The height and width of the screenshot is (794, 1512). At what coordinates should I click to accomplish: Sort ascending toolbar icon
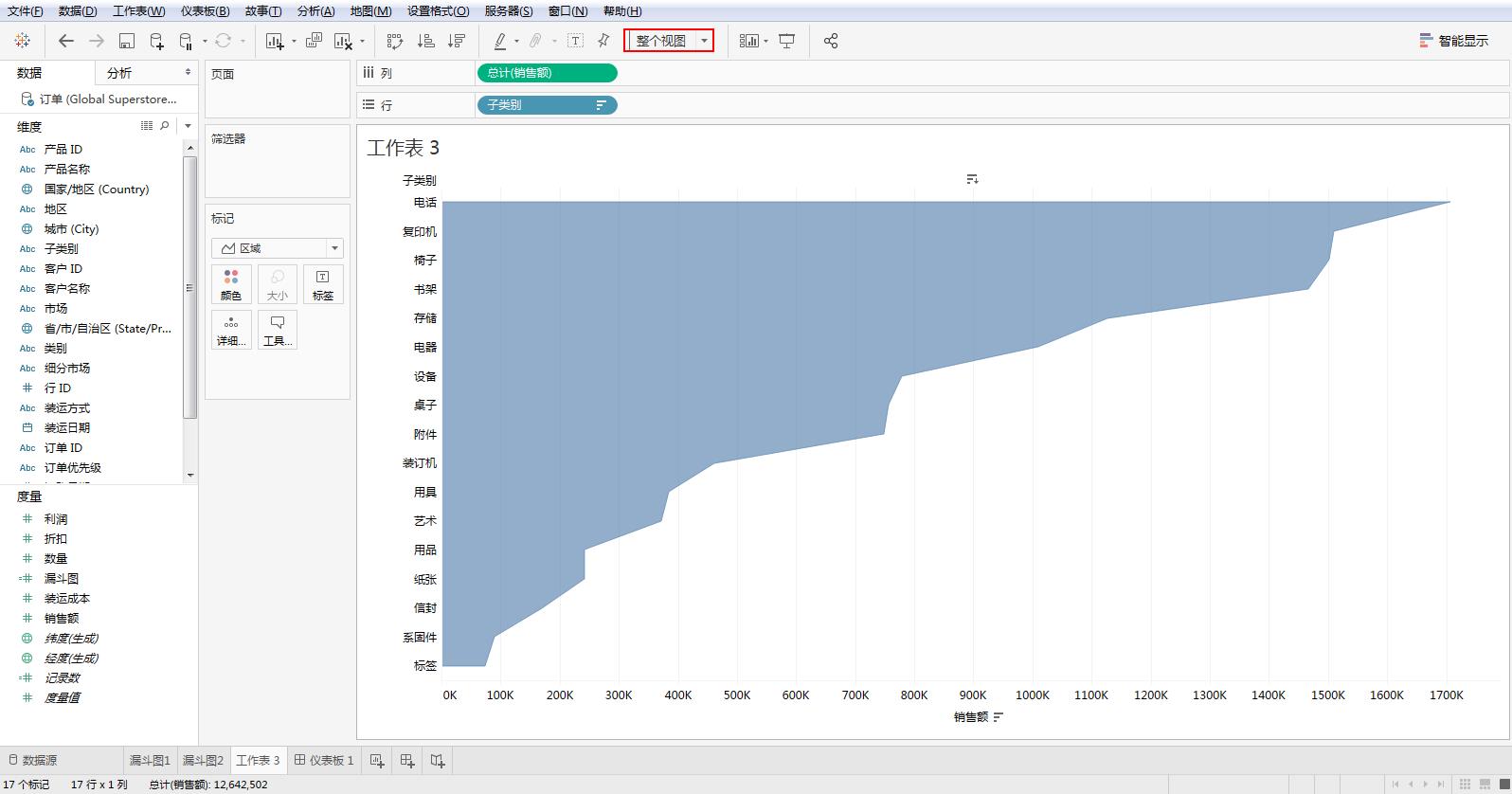click(x=426, y=41)
